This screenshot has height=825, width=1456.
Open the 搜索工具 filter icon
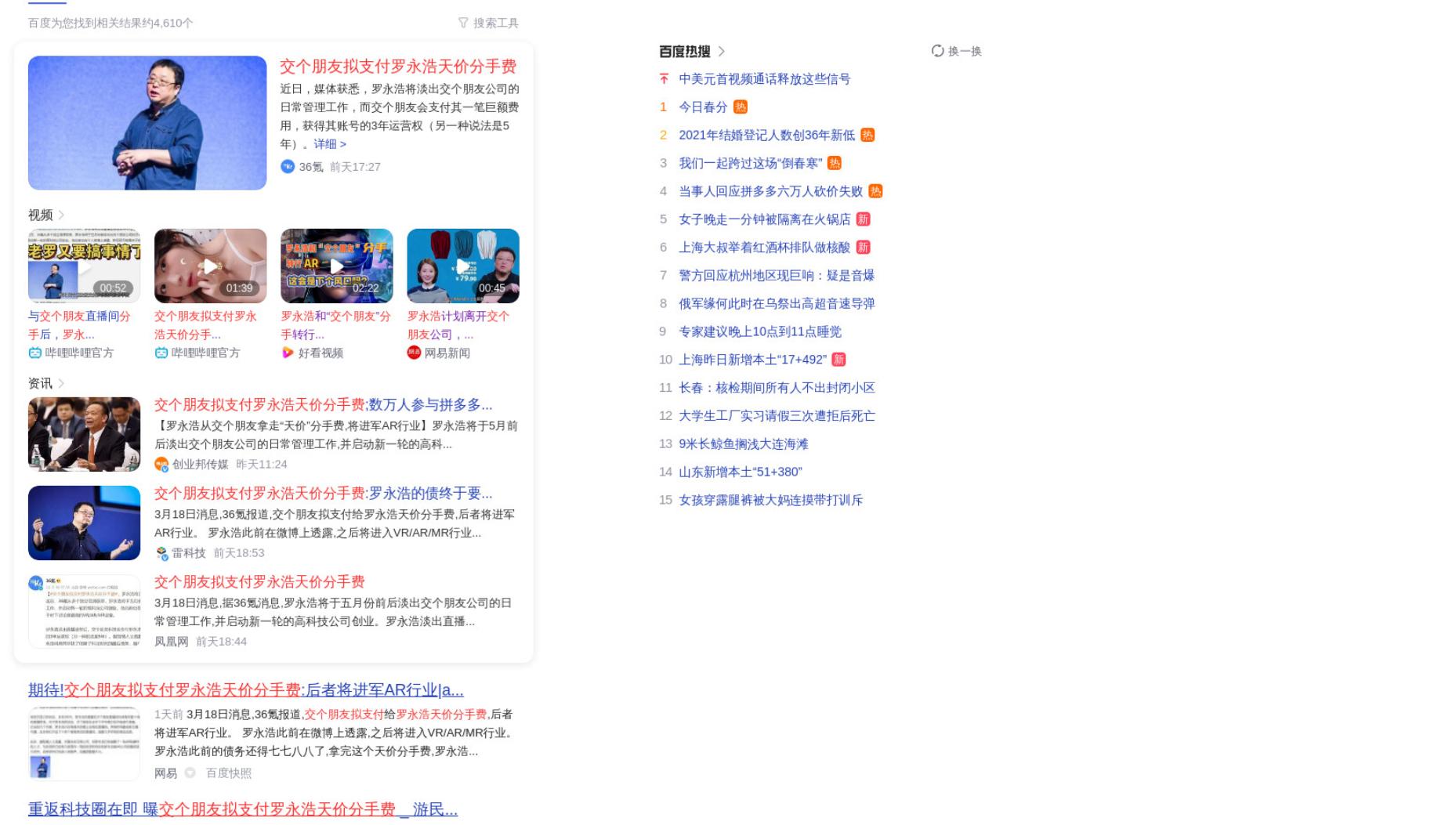point(463,24)
